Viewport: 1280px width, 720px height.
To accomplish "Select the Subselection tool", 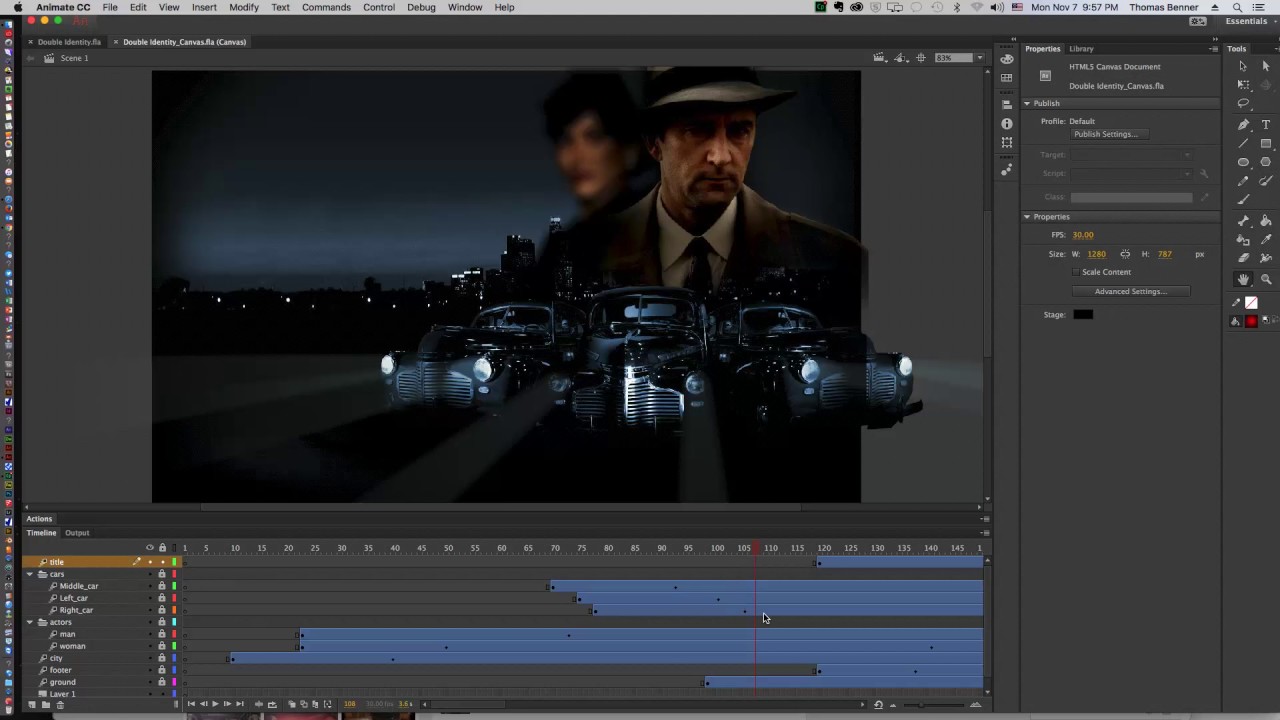I will (x=1266, y=66).
